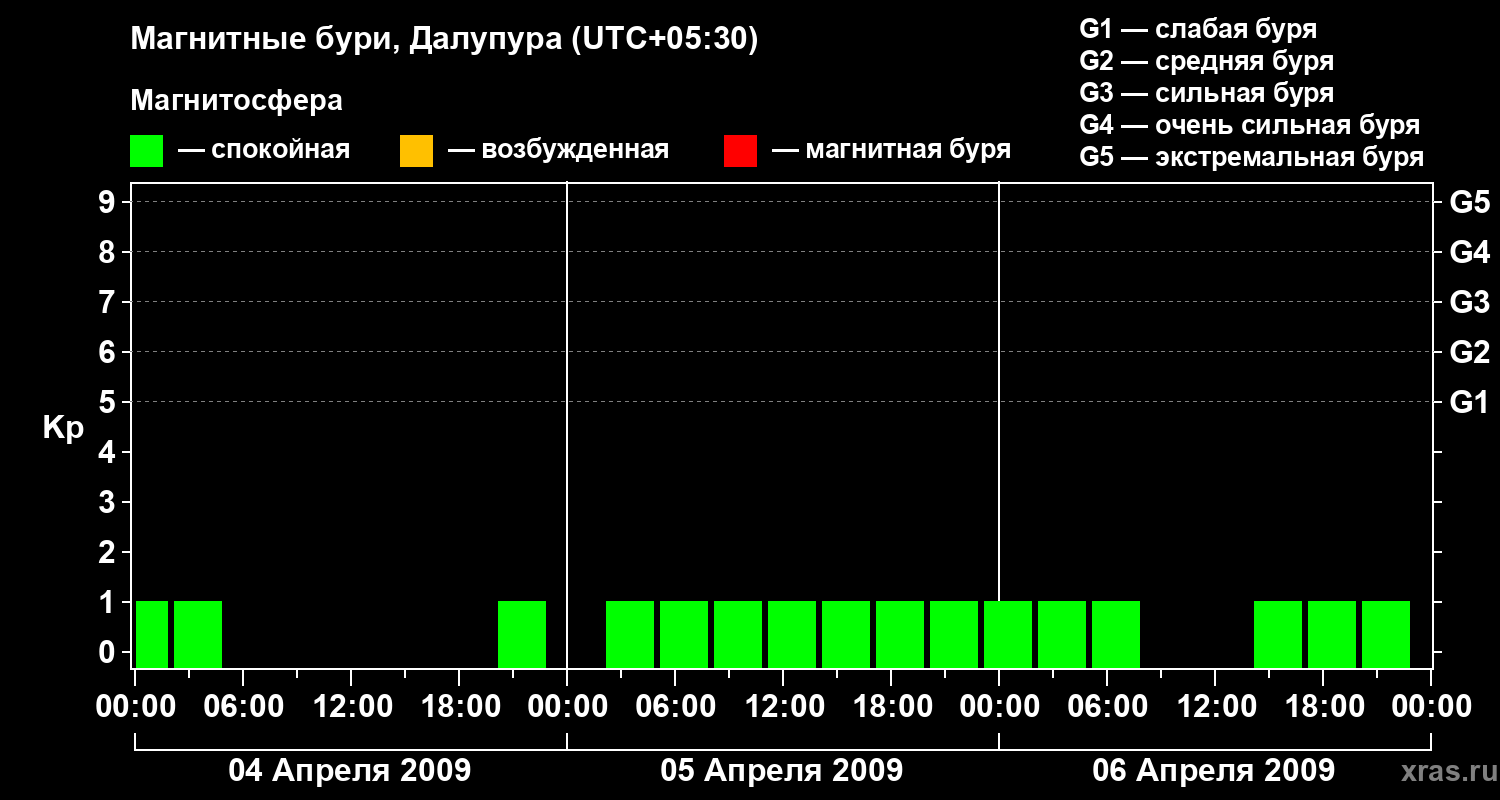Click the green bar above 06:00 on 05 Апреля
The image size is (1500, 800).
click(684, 634)
